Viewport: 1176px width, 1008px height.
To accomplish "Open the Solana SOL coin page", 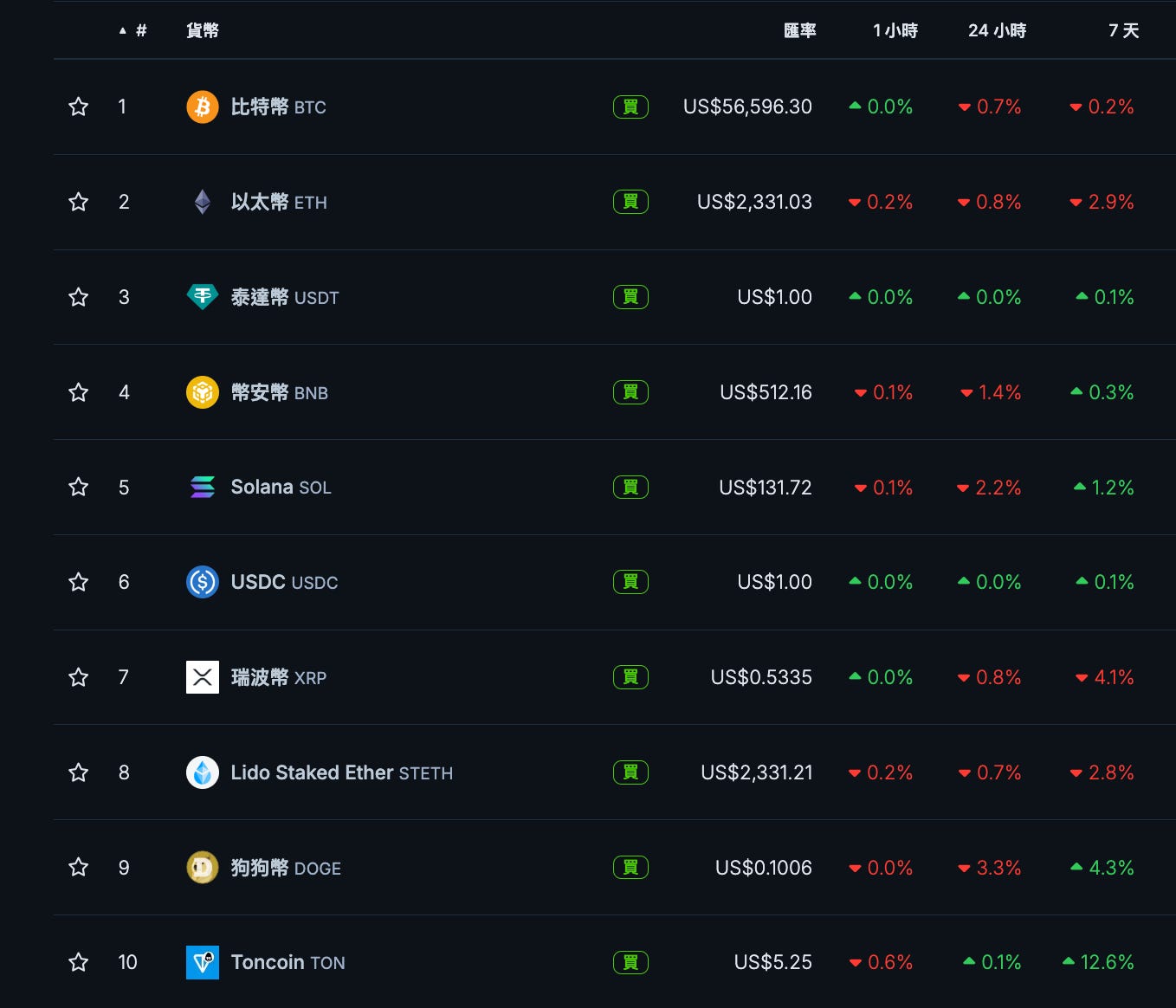I will click(281, 487).
